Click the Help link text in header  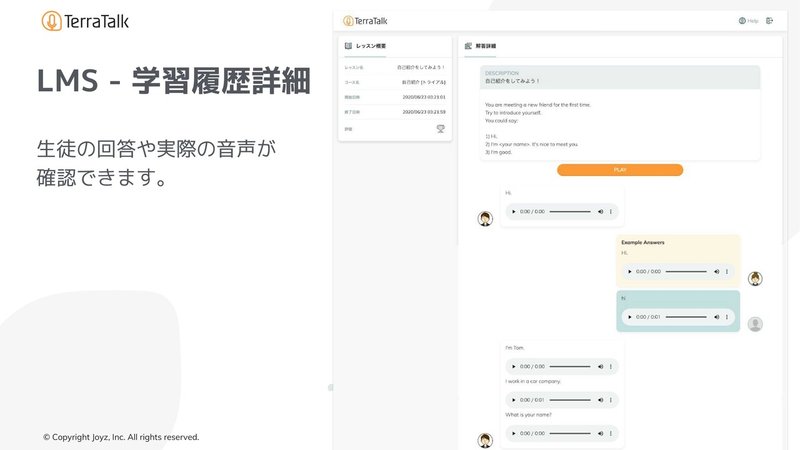(x=753, y=21)
